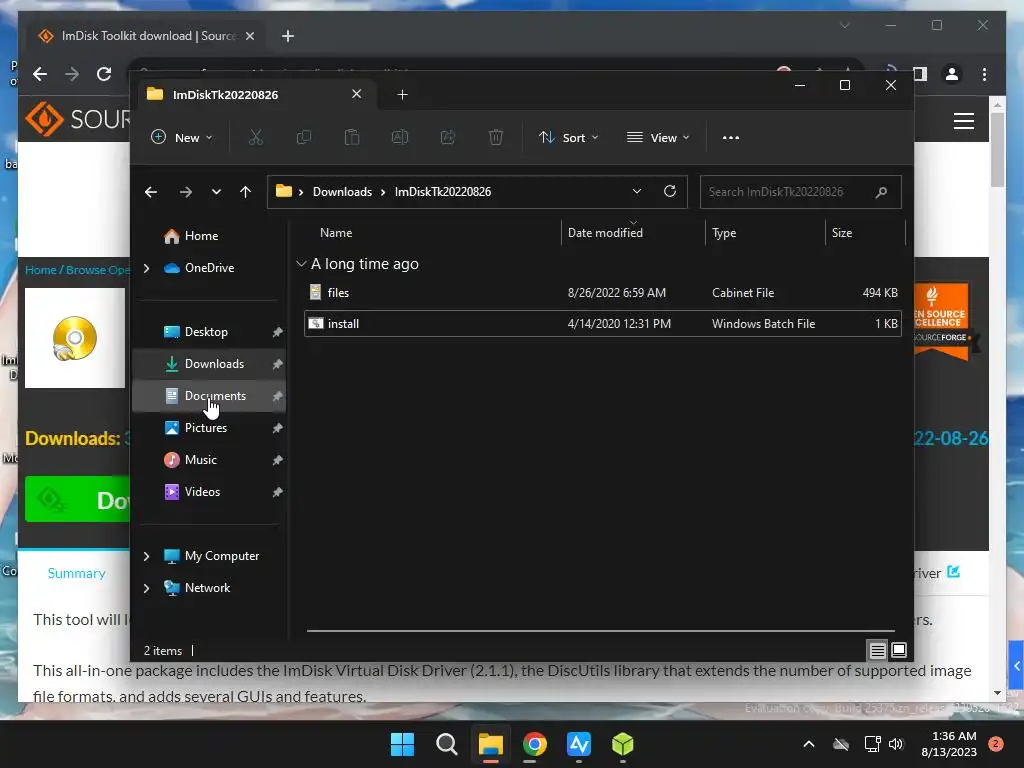This screenshot has width=1024, height=768.
Task: Open Documents in the navigation pane
Action: [x=215, y=396]
